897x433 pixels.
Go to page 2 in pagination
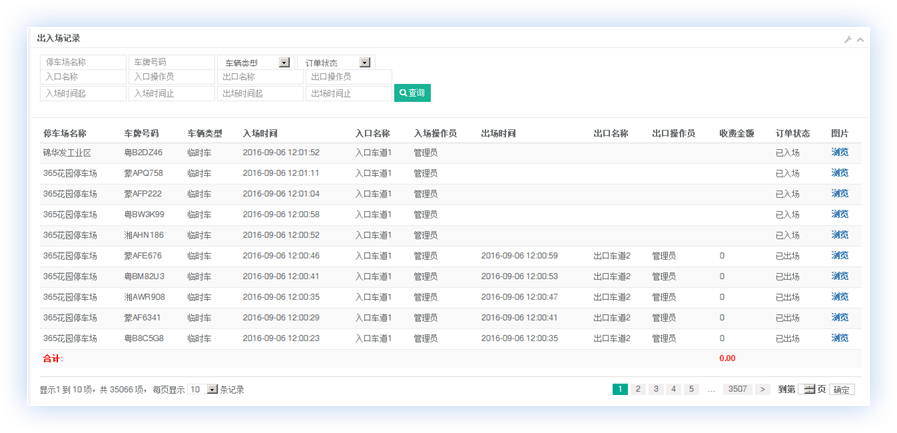tap(638, 389)
